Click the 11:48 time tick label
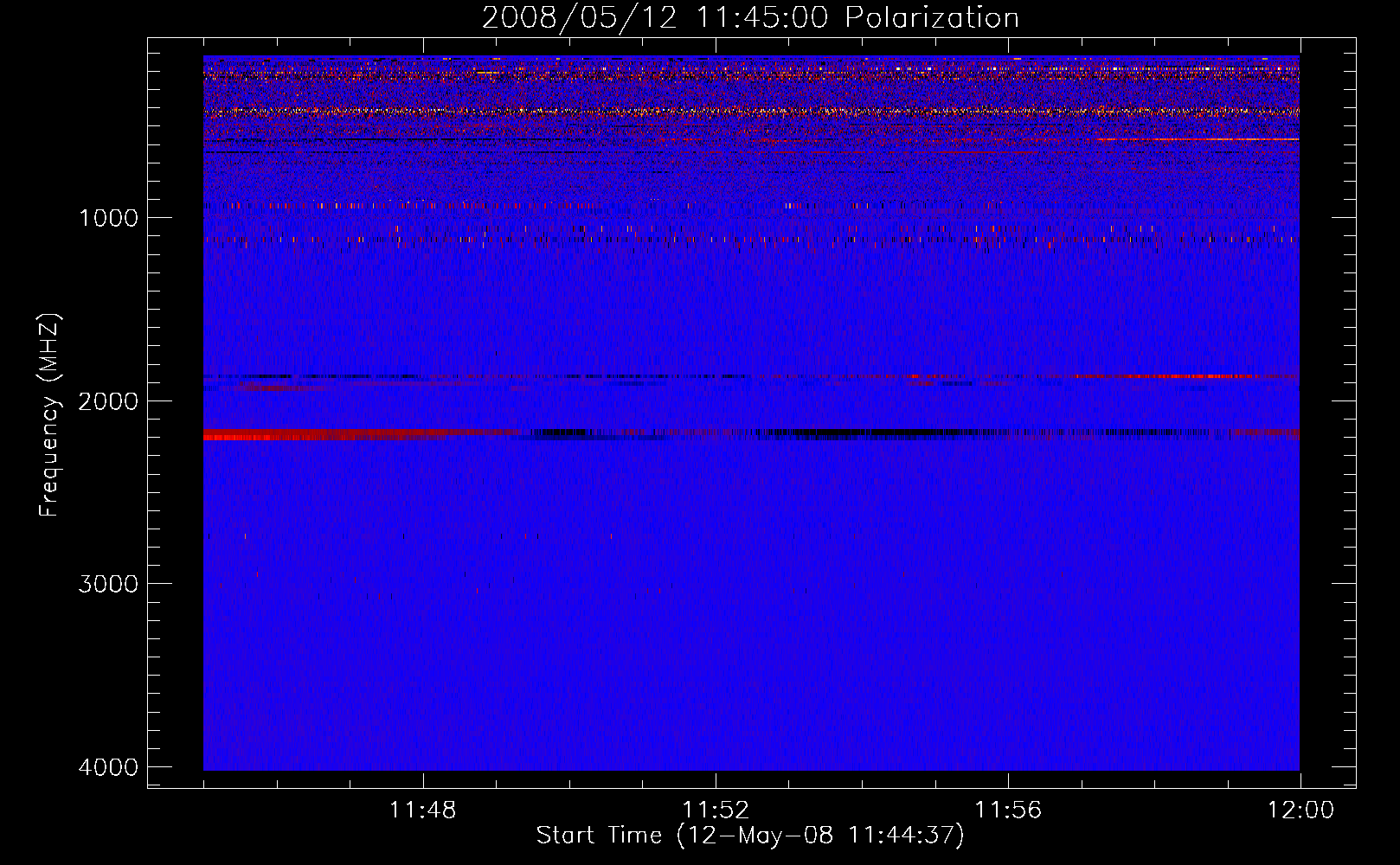 pos(422,811)
